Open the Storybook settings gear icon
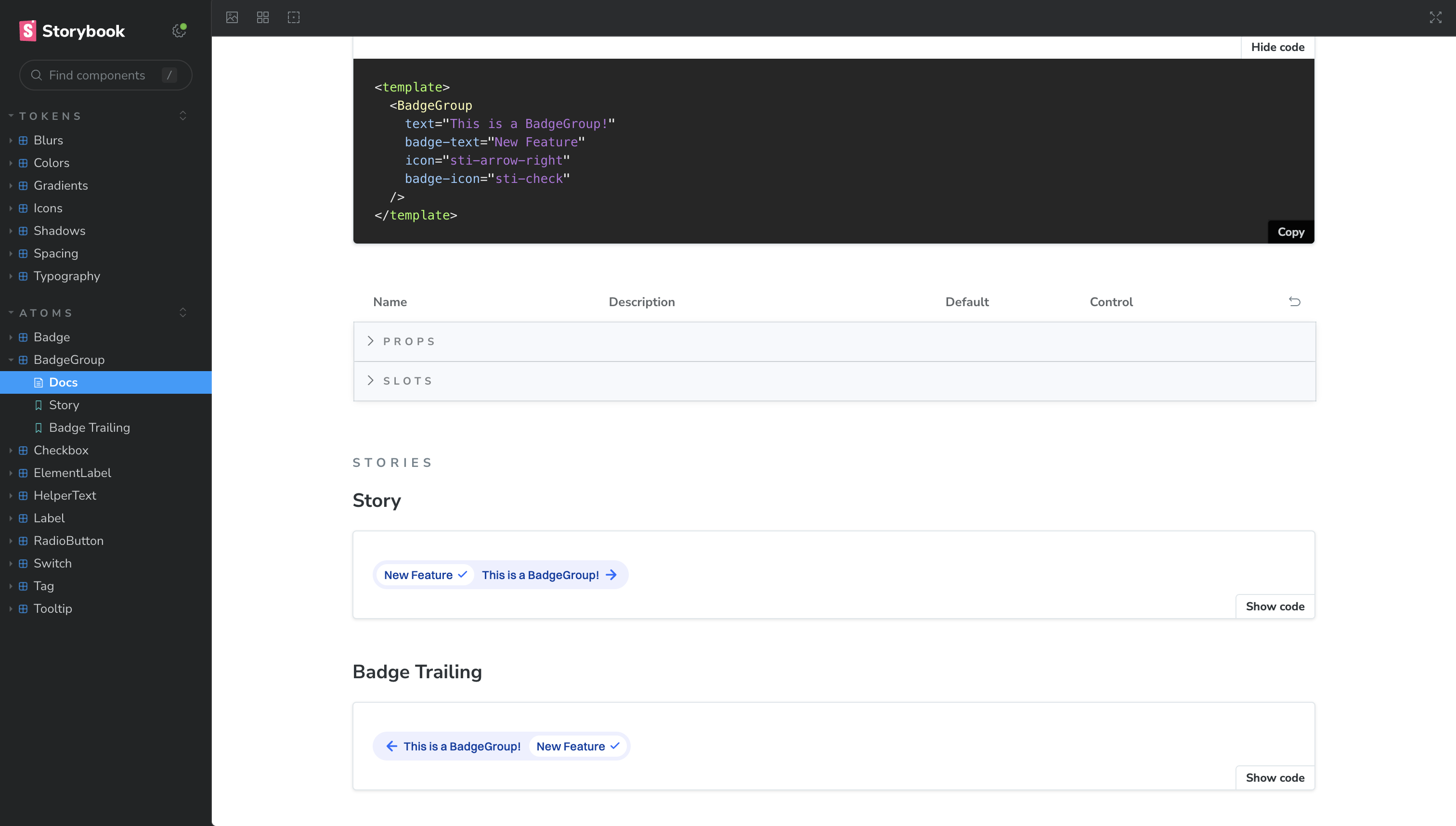 pos(179,31)
